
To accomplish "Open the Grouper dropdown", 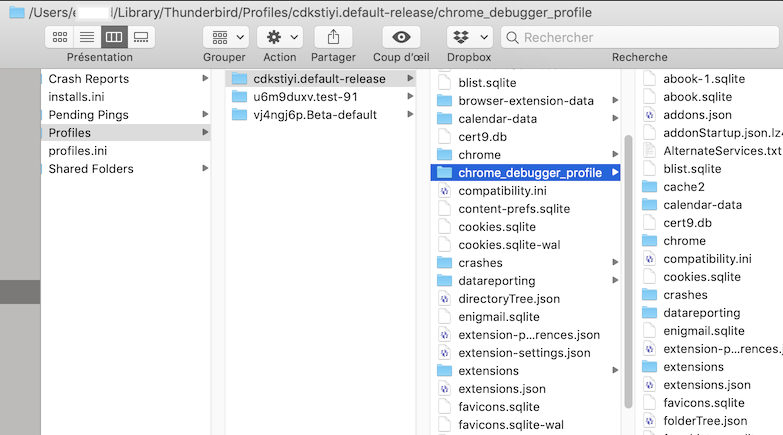I will (225, 37).
